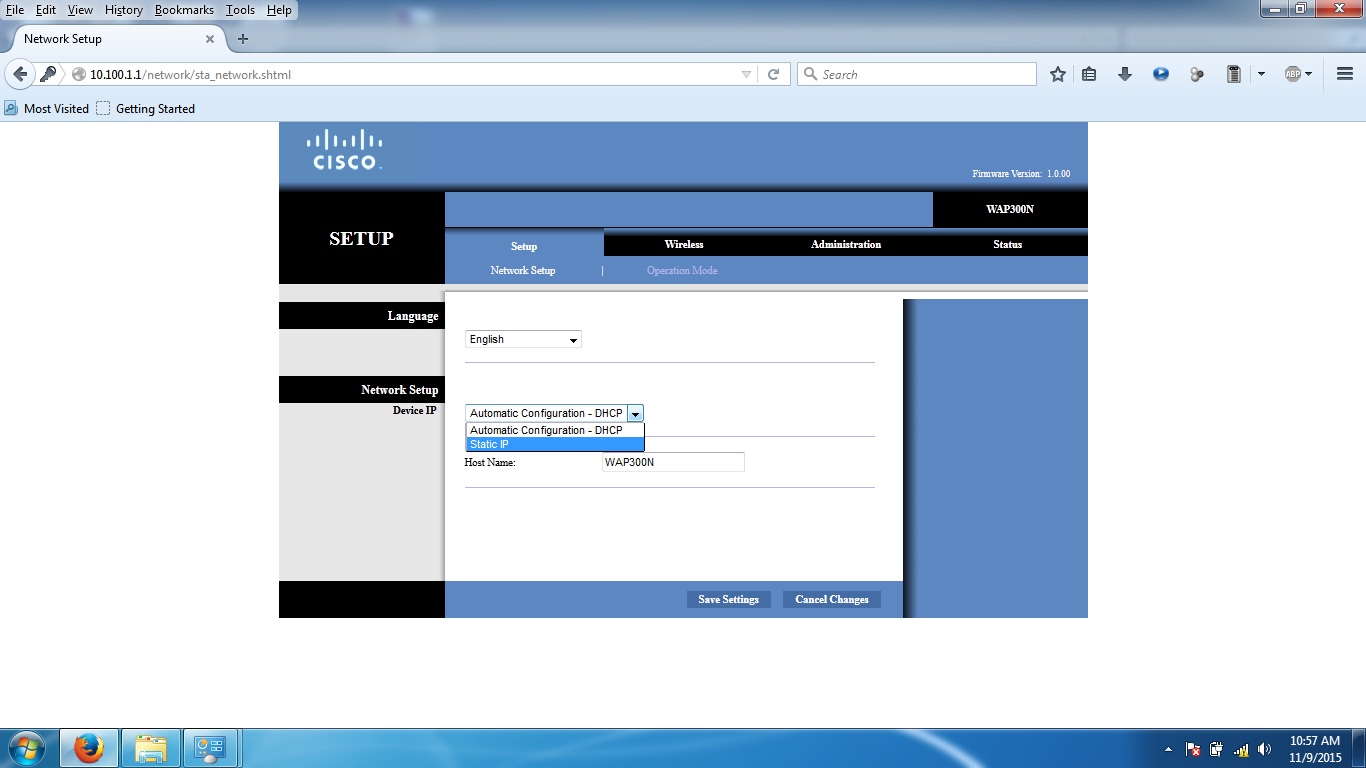Collapse the Device IP dropdown arrow
Screen dimensions: 1366x768
coord(635,413)
